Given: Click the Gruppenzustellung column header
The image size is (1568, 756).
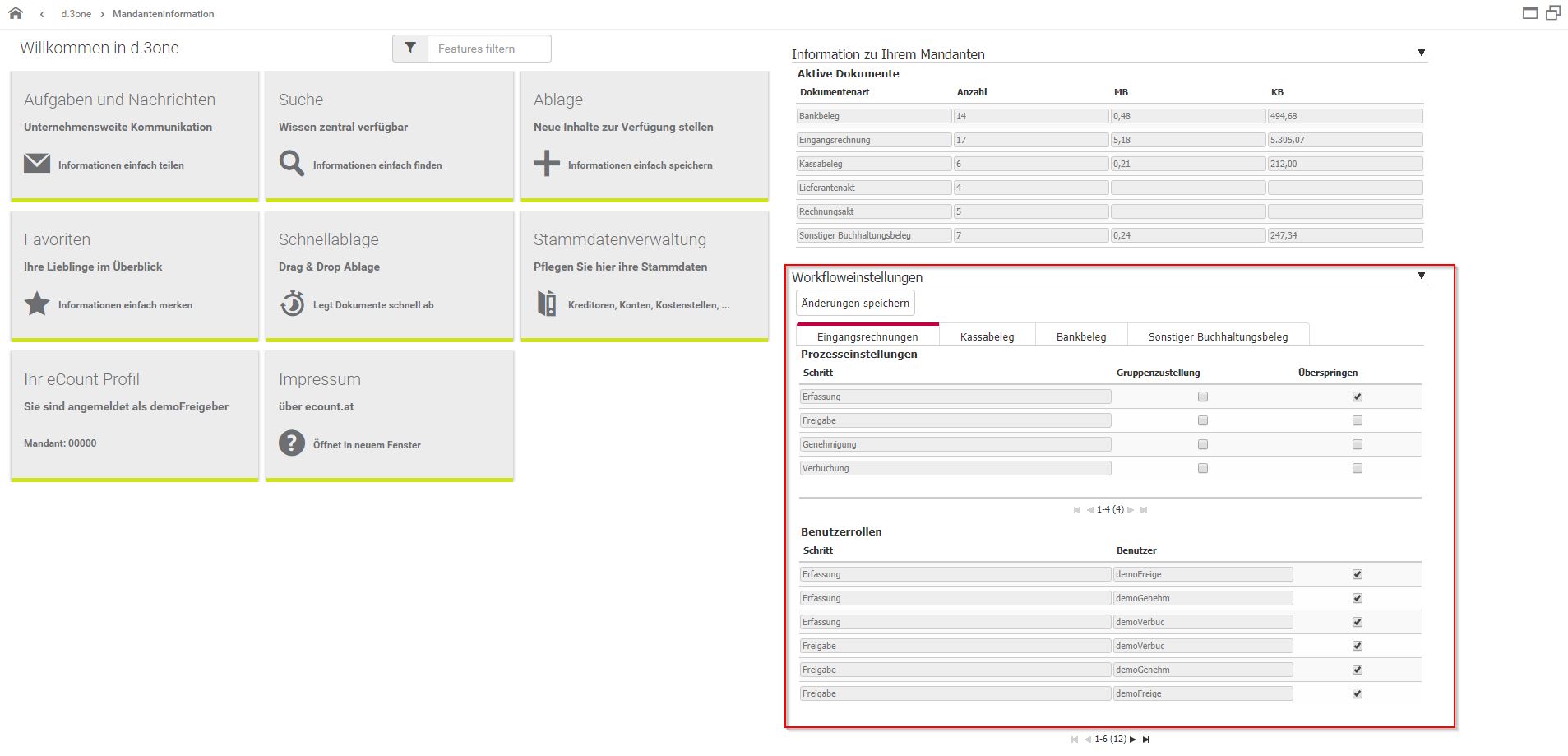Looking at the screenshot, I should coord(1158,373).
